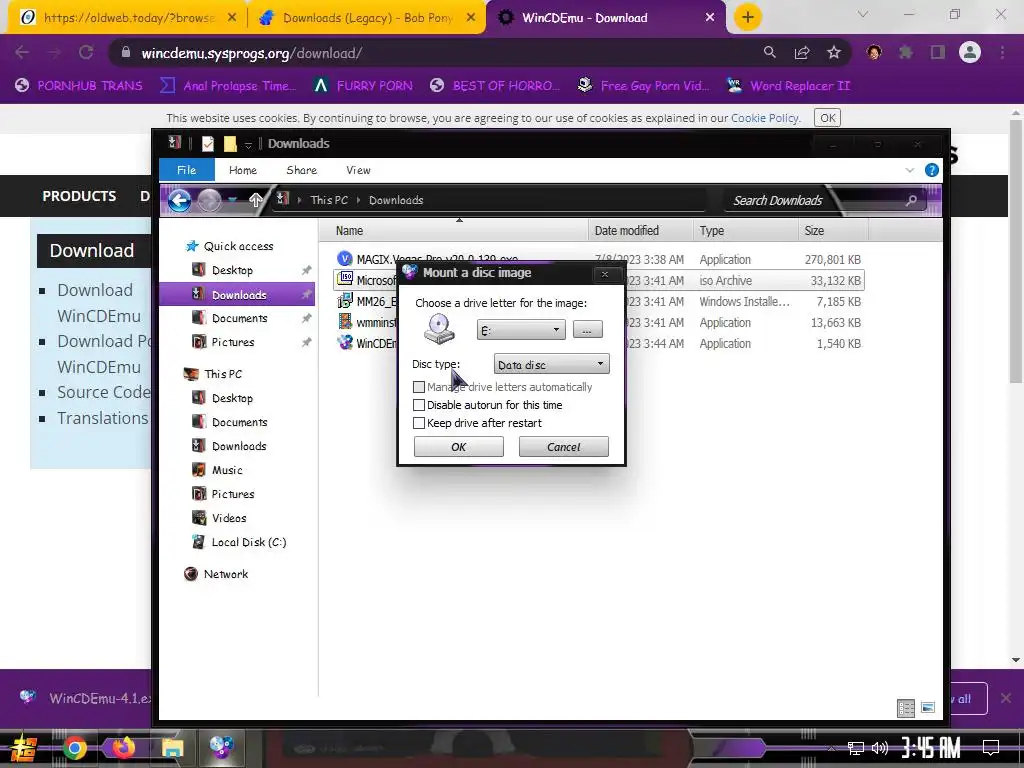Share this page icon in address bar
This screenshot has width=1024, height=768.
(x=802, y=52)
